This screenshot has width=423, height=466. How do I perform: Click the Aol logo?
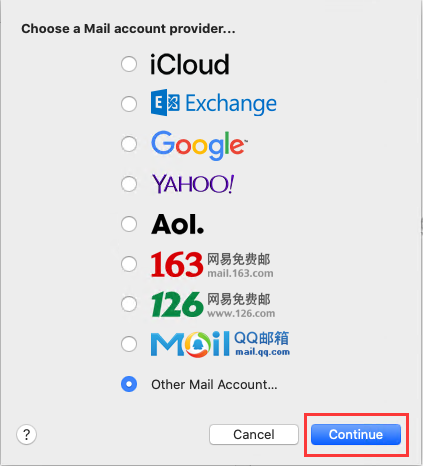[x=178, y=224]
